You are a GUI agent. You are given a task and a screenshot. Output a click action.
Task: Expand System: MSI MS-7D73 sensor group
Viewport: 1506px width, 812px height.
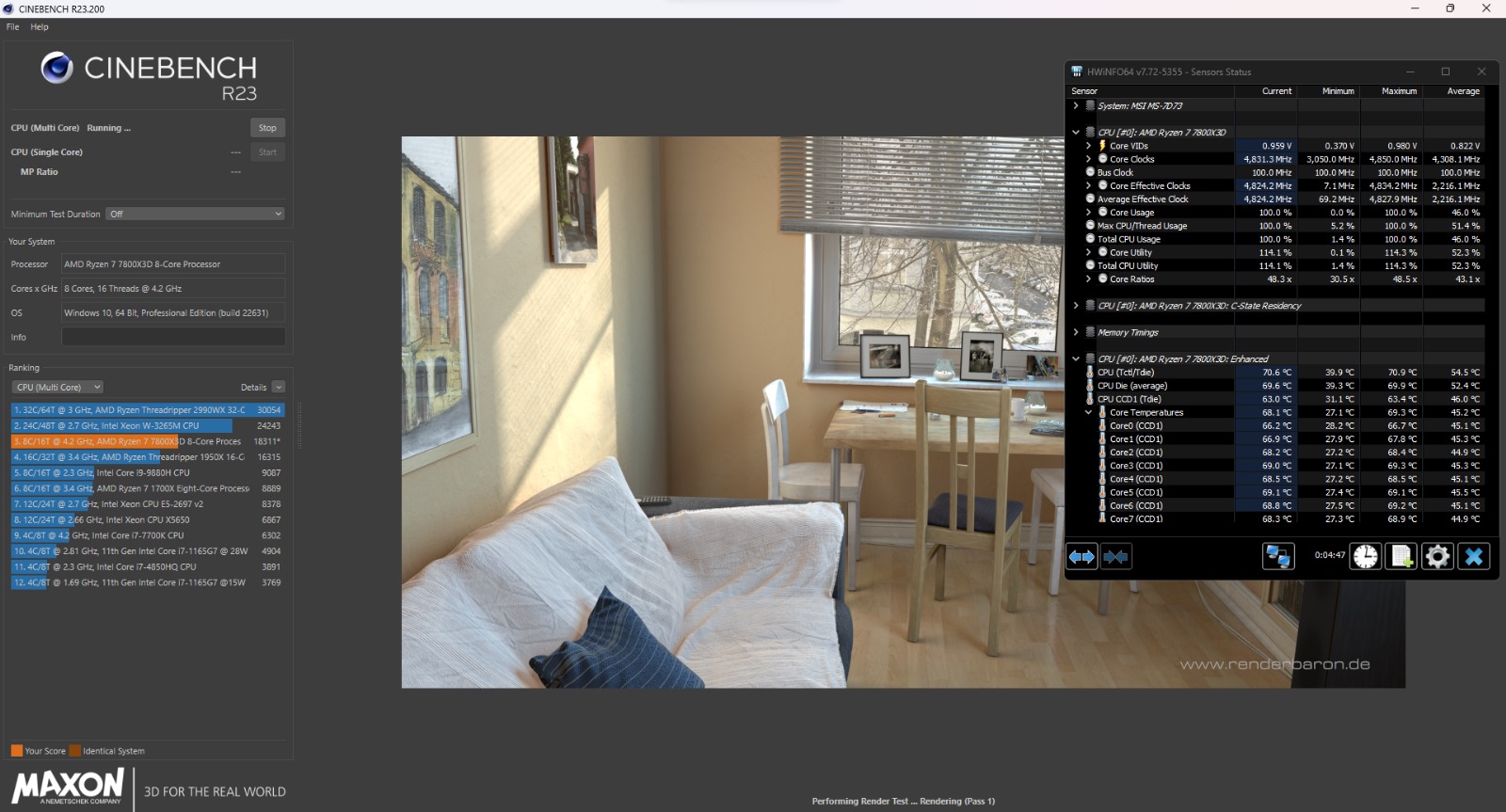click(x=1076, y=106)
